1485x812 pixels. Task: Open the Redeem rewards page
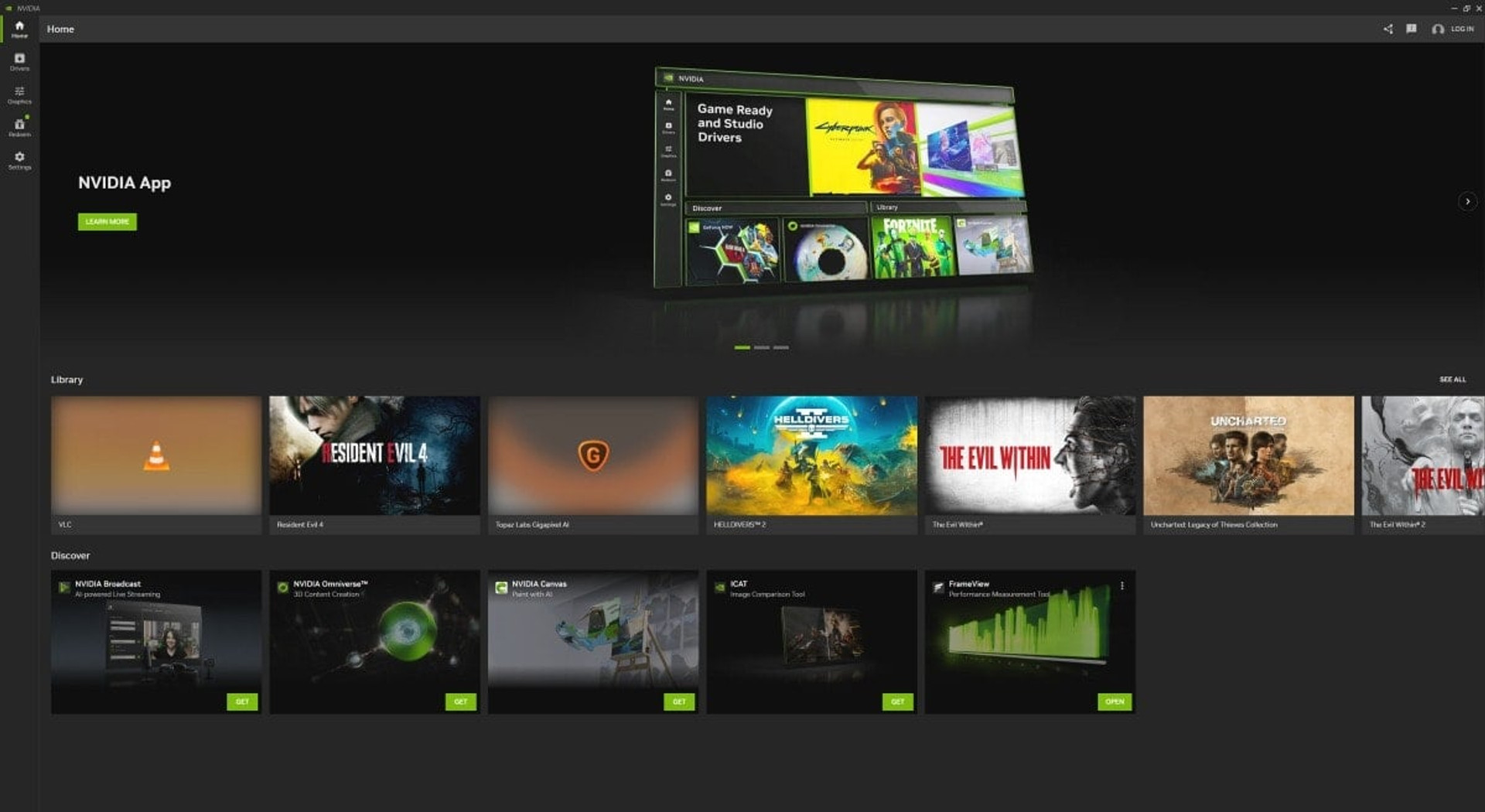click(19, 128)
